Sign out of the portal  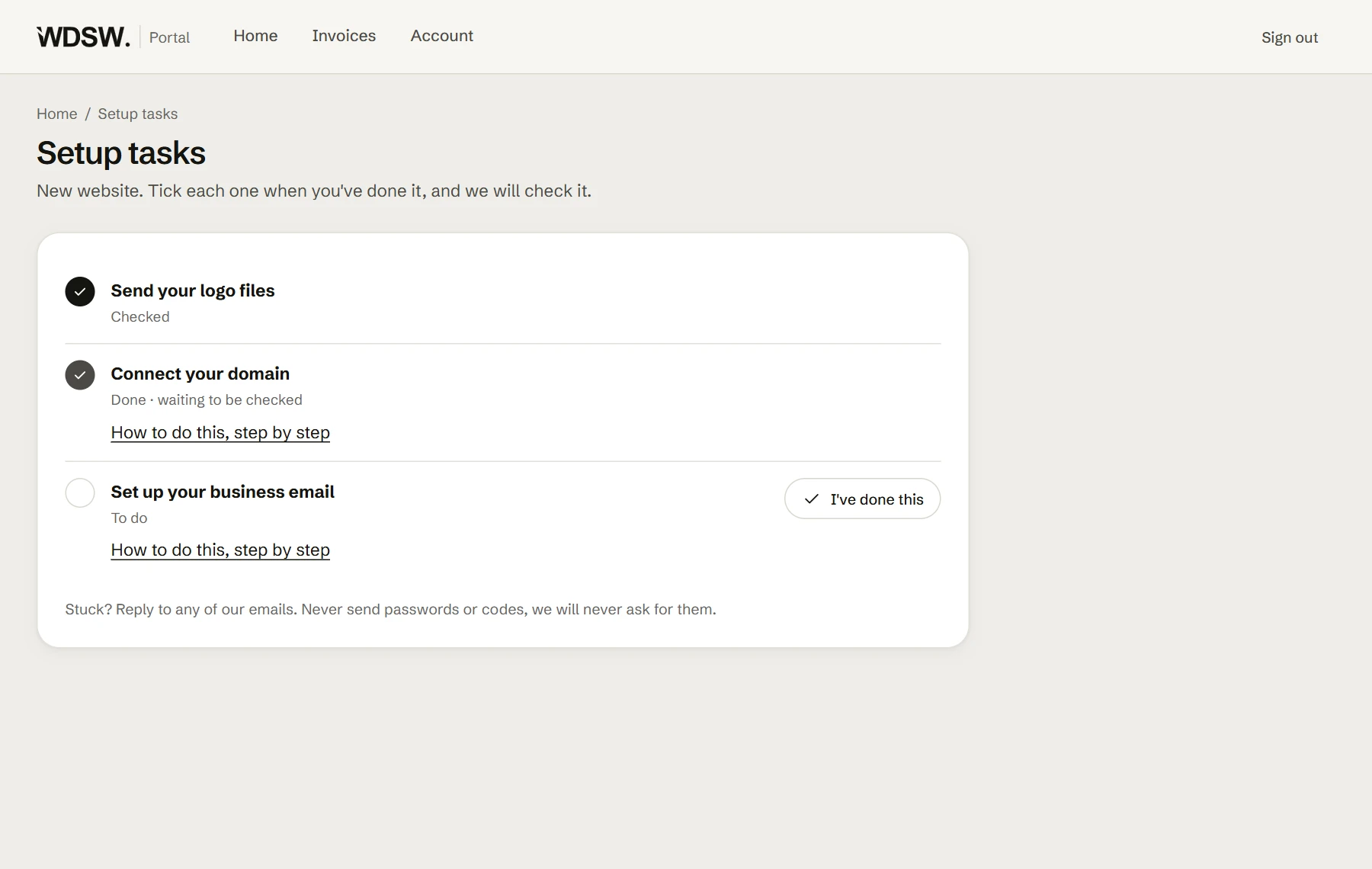click(x=1289, y=37)
